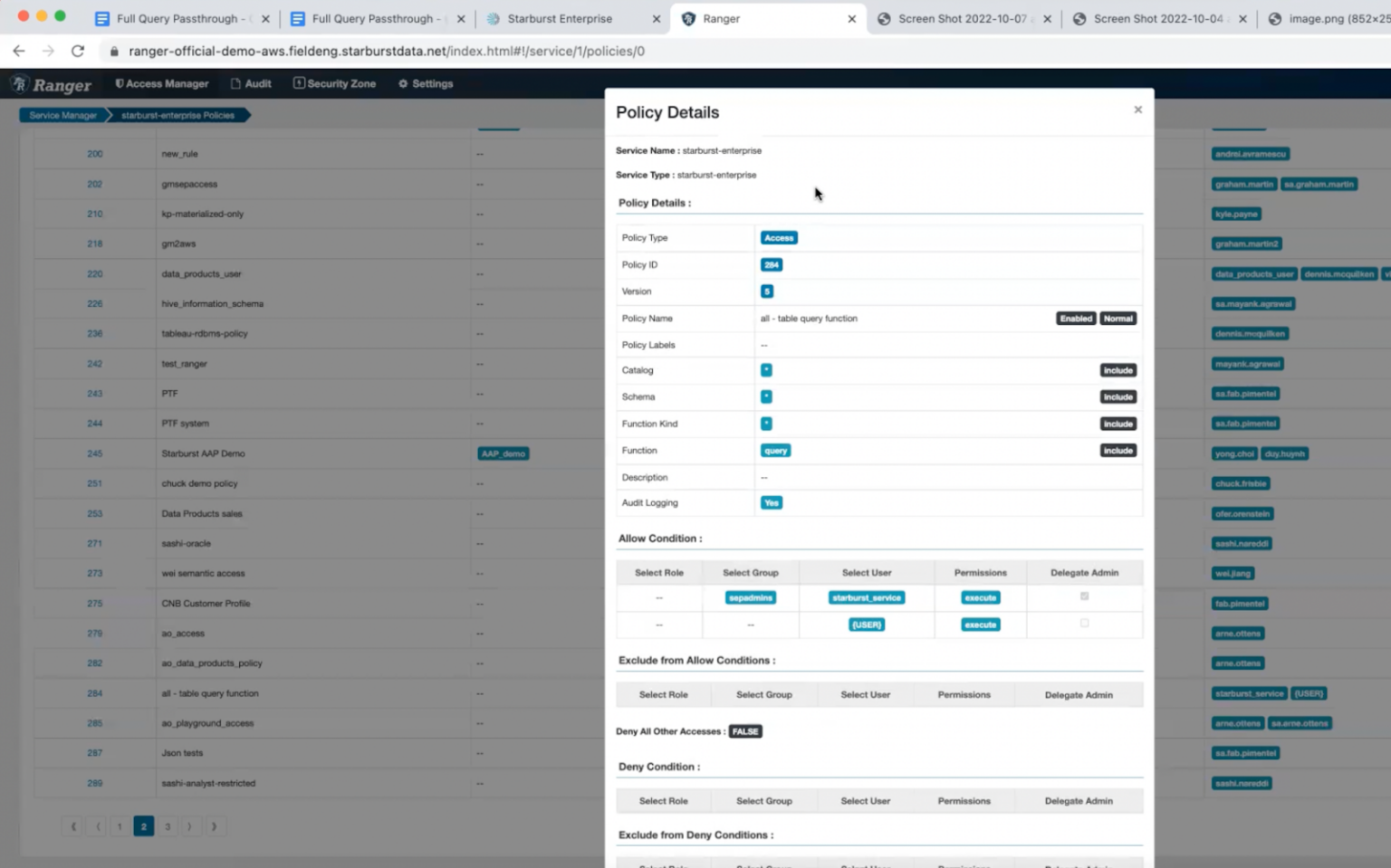This screenshot has width=1391, height=868.
Task: Click the forward navigation arrow
Action: (x=48, y=52)
